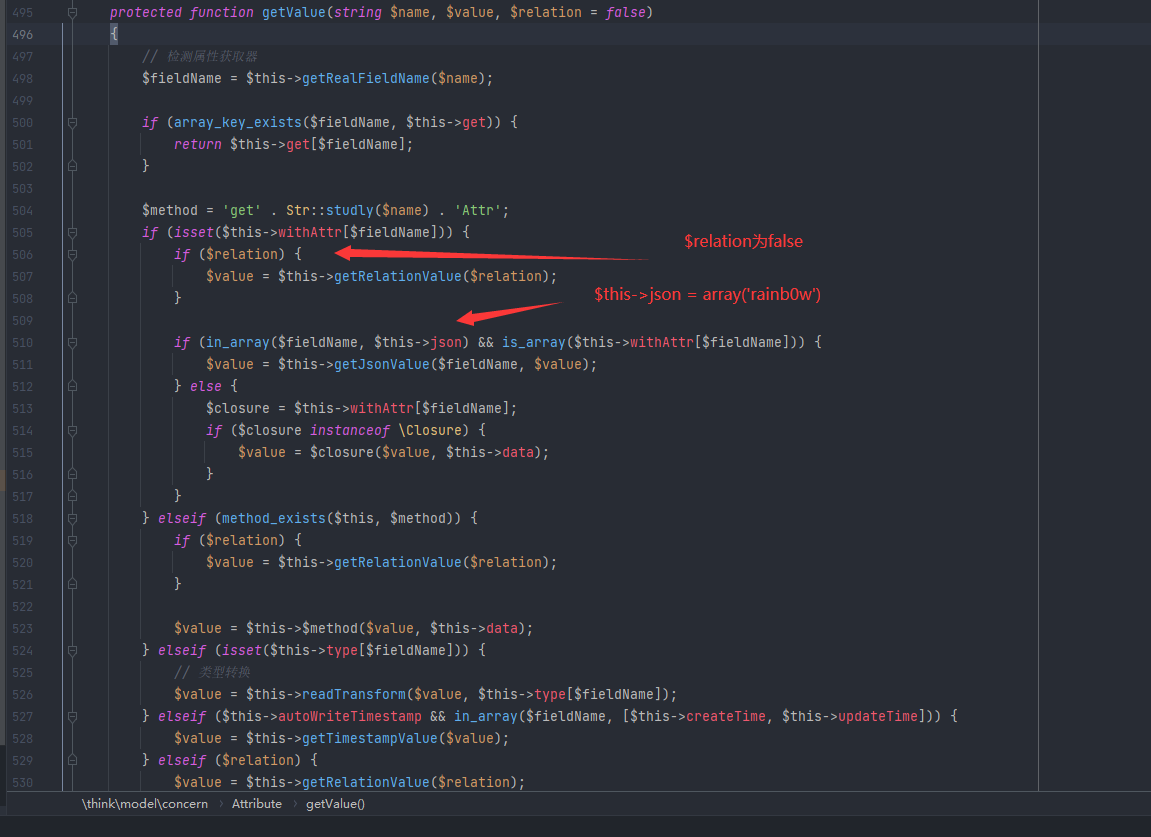Viewport: 1151px width, 837px height.
Task: Fold the array_key_exists if block at line 500
Action: pyautogui.click(x=72, y=122)
